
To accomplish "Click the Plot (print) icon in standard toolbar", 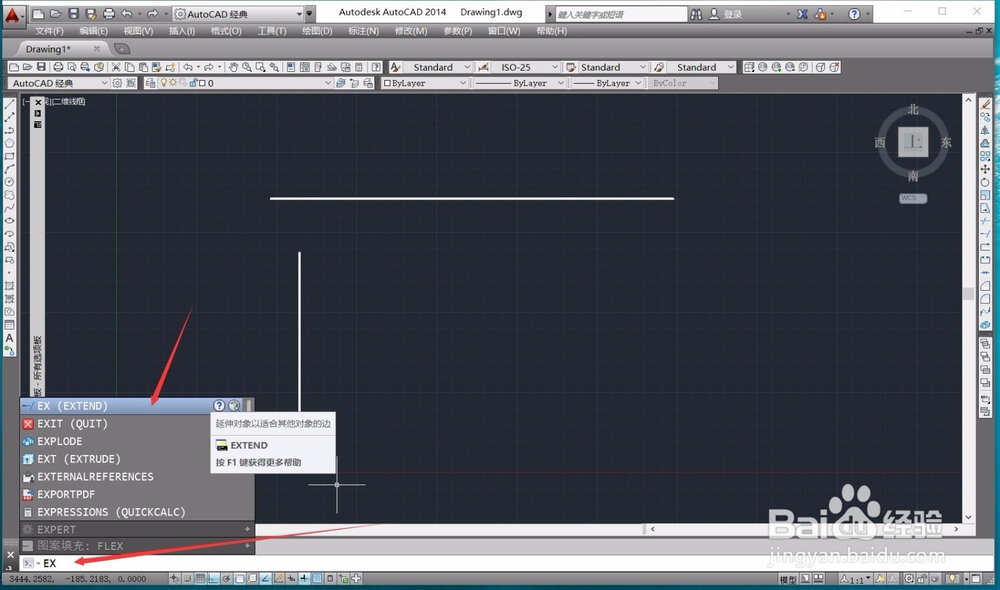I will (58, 67).
